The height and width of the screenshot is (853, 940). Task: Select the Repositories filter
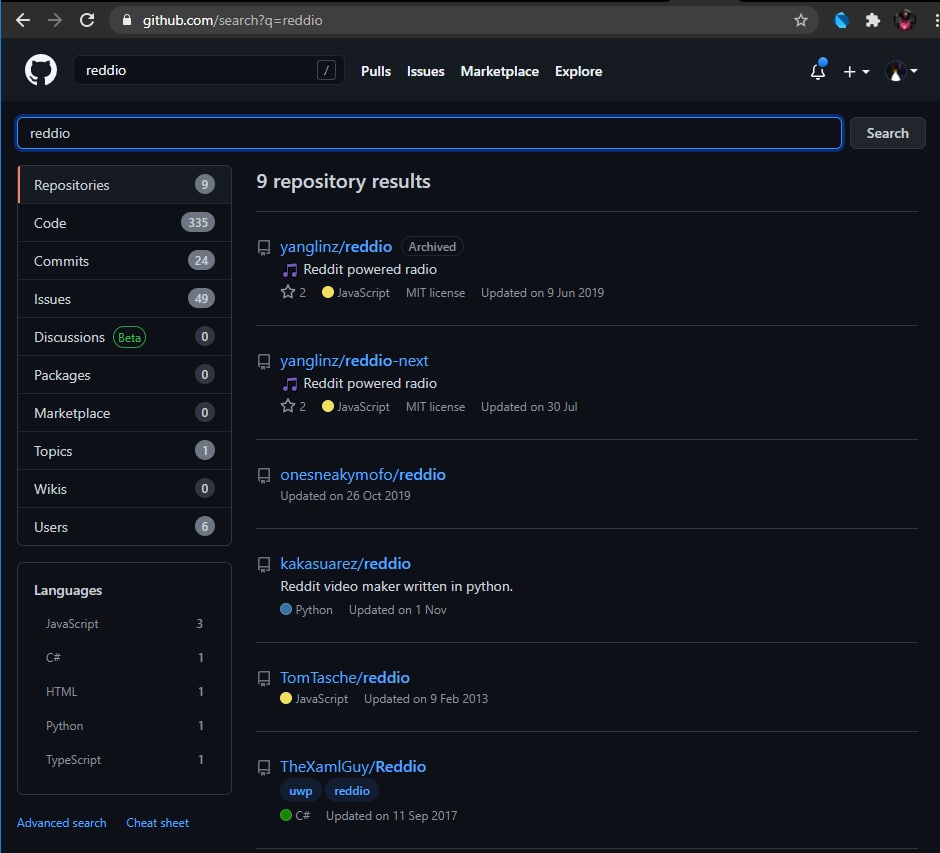(125, 185)
